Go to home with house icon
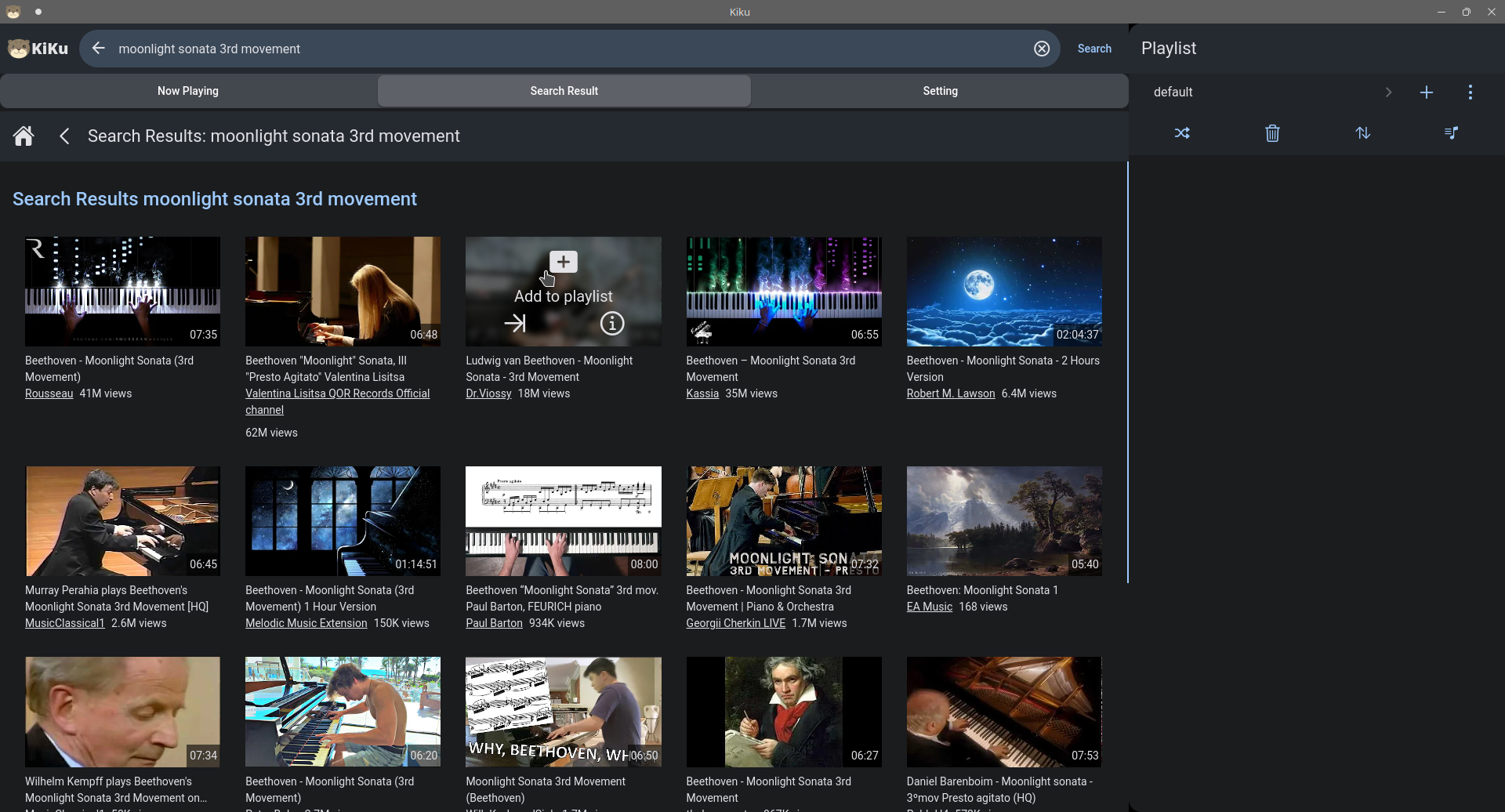Viewport: 1505px width, 812px height. pos(24,136)
